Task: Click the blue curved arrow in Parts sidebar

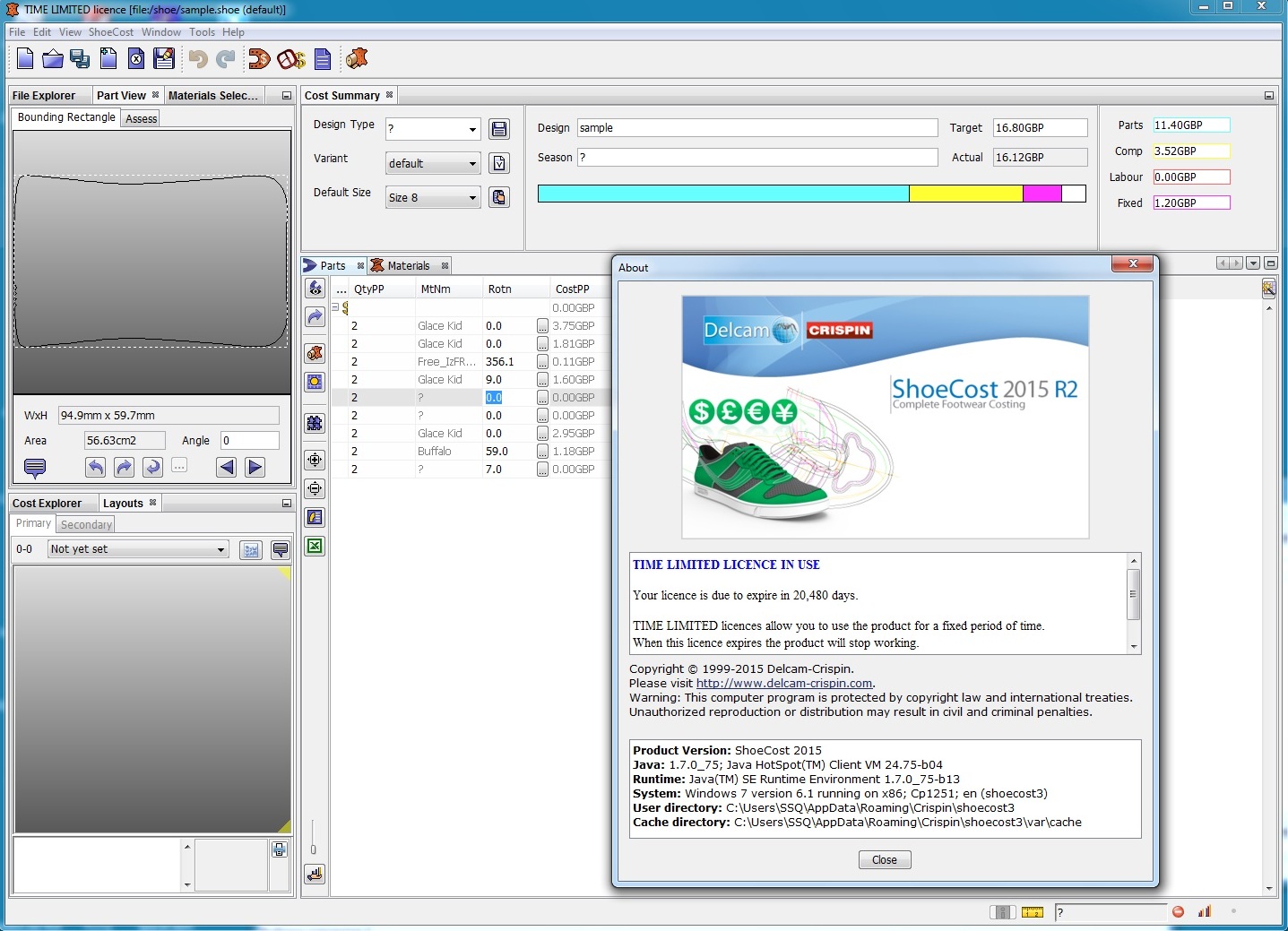Action: tap(315, 317)
